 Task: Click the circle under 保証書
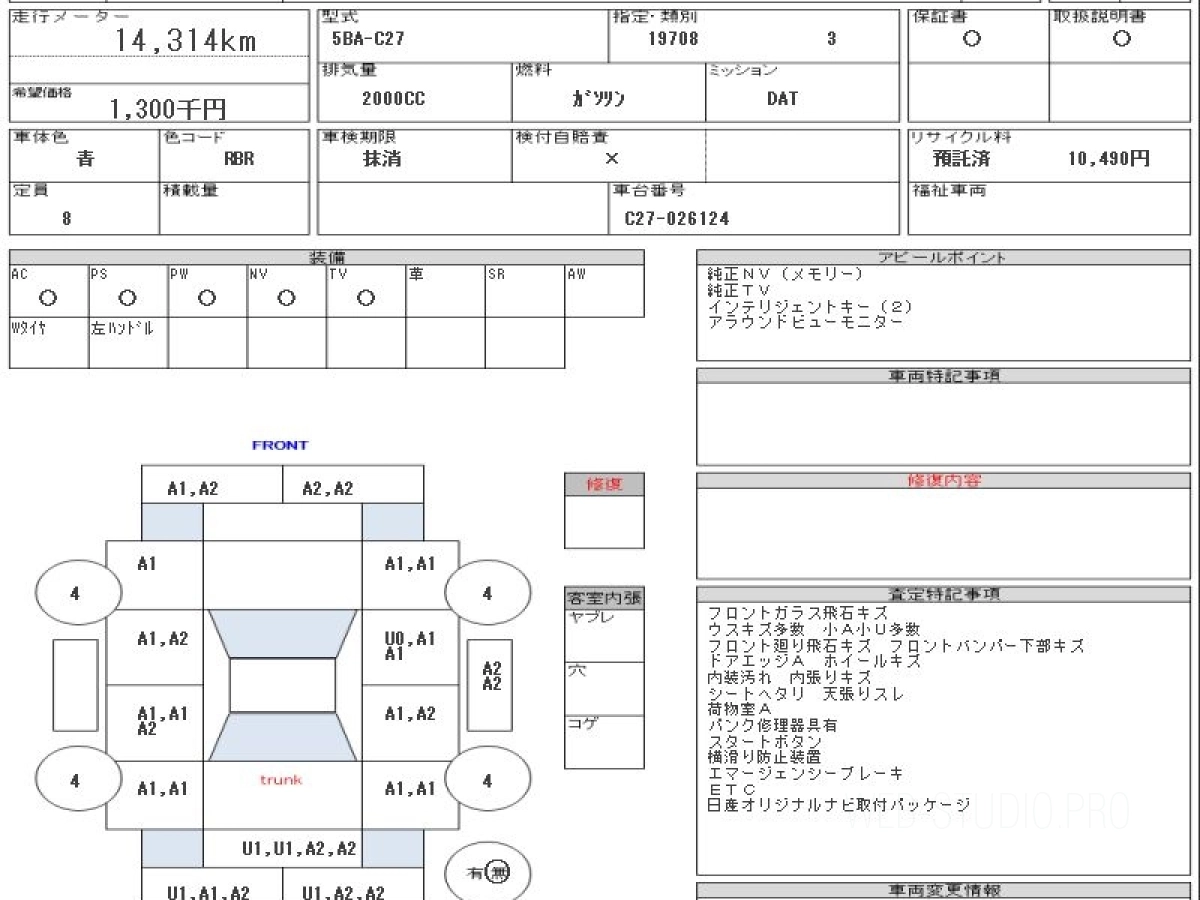(971, 39)
